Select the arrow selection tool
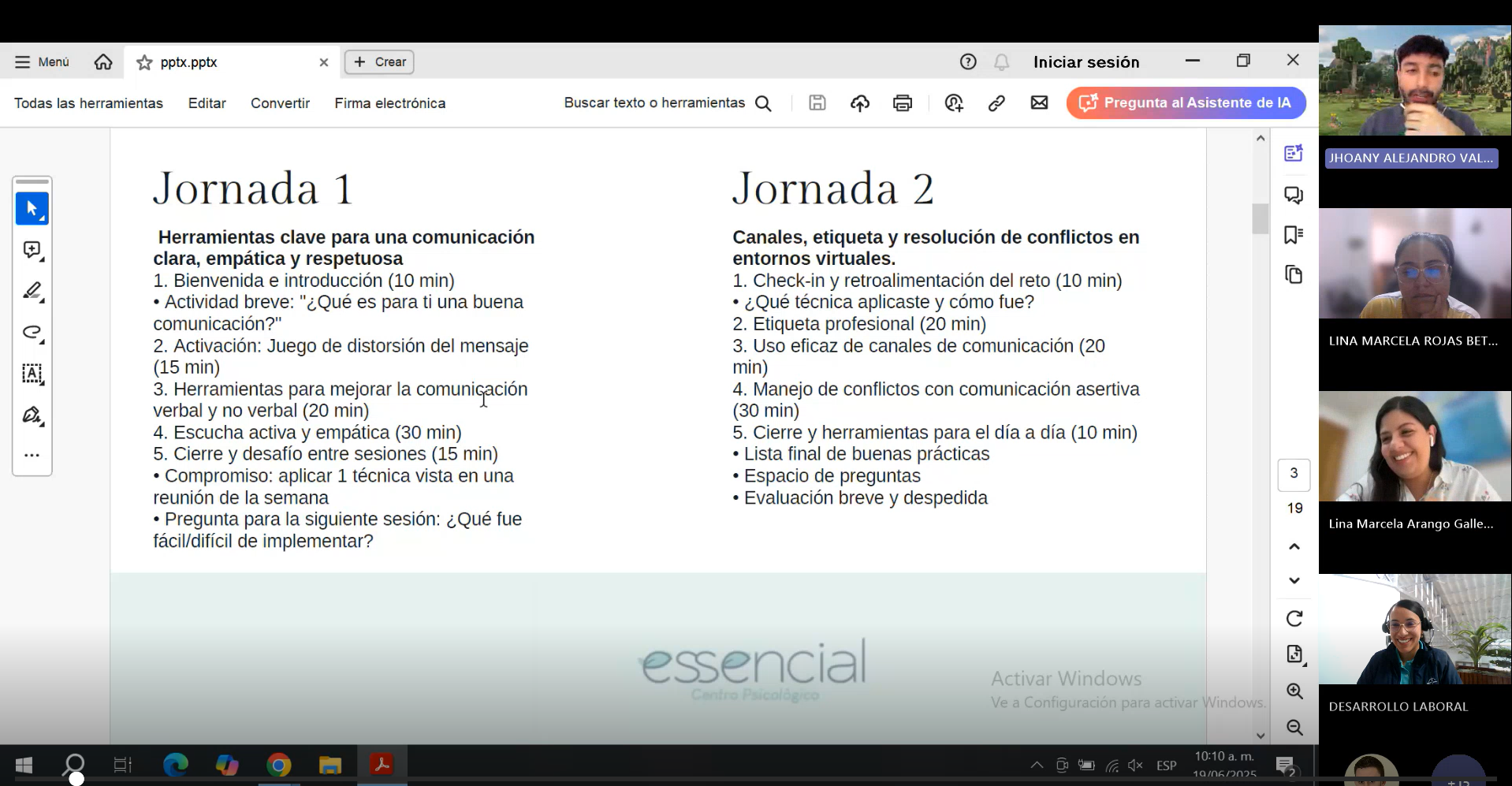The width and height of the screenshot is (1512, 786). [x=32, y=209]
